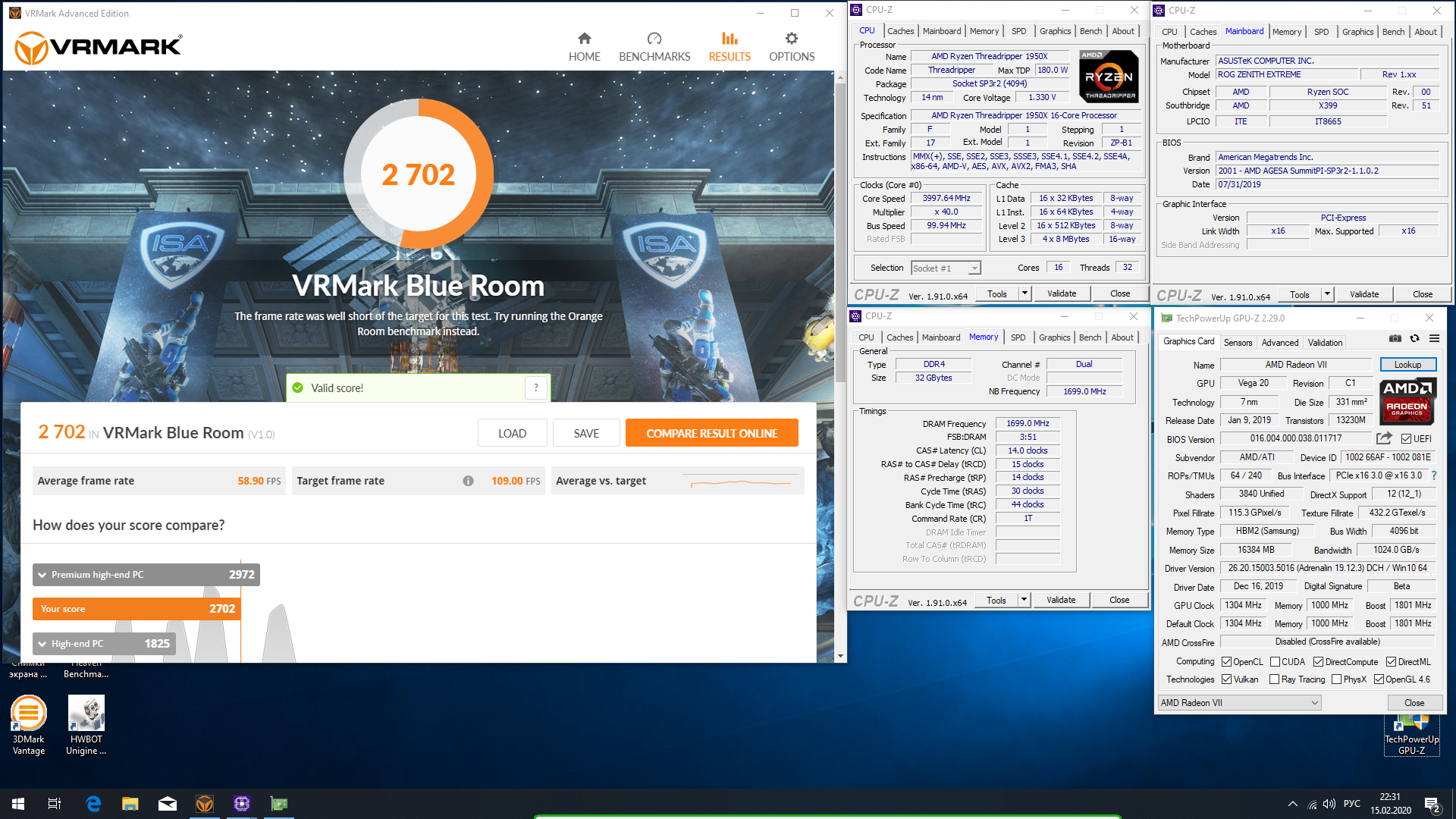Toggle the Ray Tracing checkbox
1456x819 pixels.
tap(1274, 679)
